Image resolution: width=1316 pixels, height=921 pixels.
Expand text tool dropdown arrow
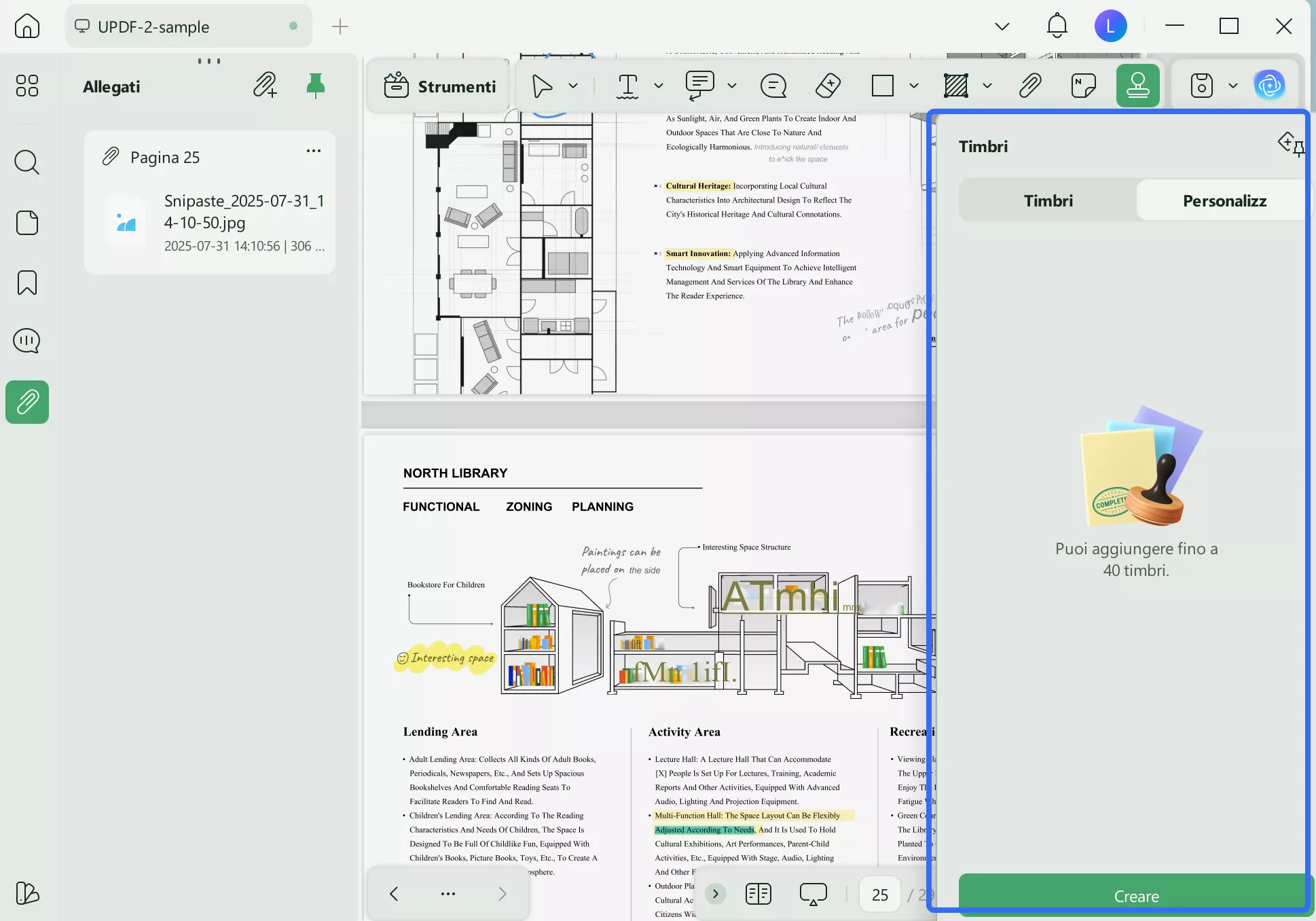click(658, 86)
